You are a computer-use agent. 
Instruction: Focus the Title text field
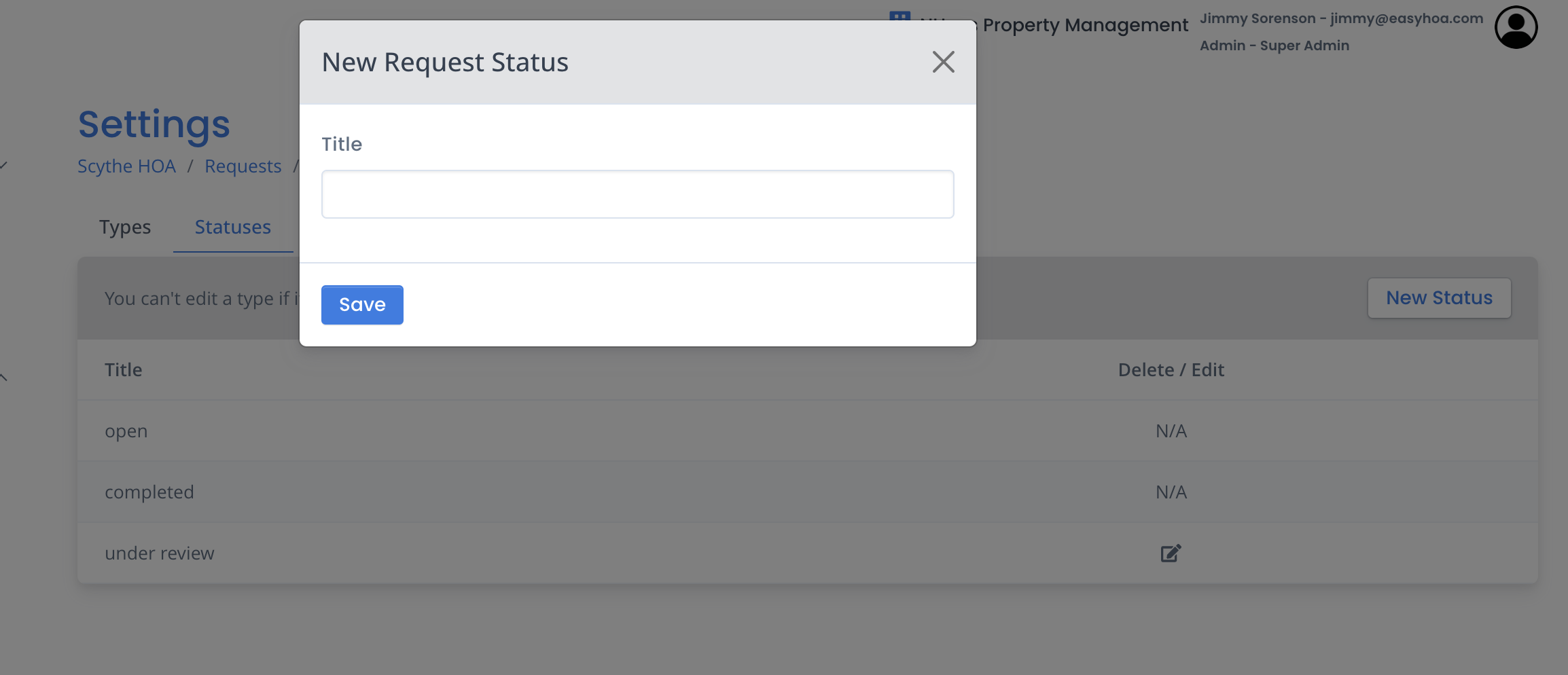coord(637,194)
